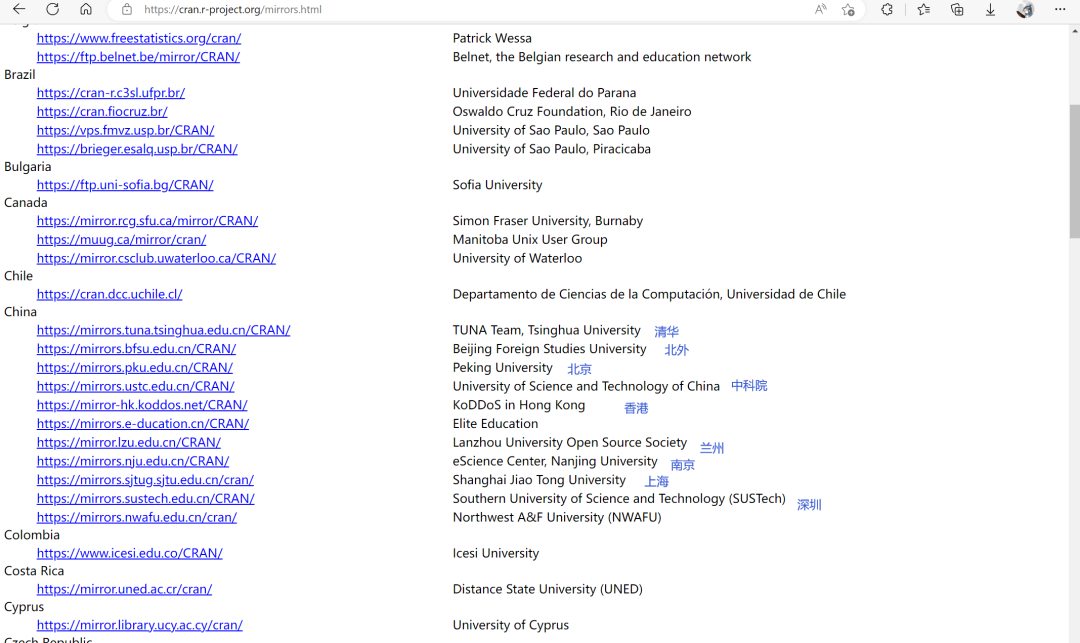
Task: Open the mirrors.e-ducation.cn CRAN link
Action: (x=143, y=423)
